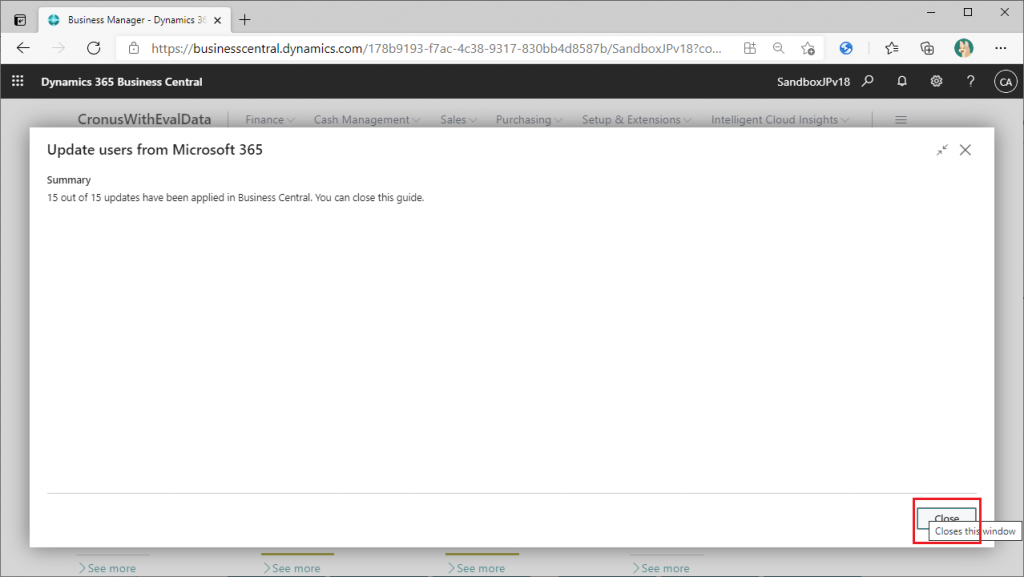Click the fourth See more link
Viewport: 1024px width, 577px height.
click(x=660, y=569)
